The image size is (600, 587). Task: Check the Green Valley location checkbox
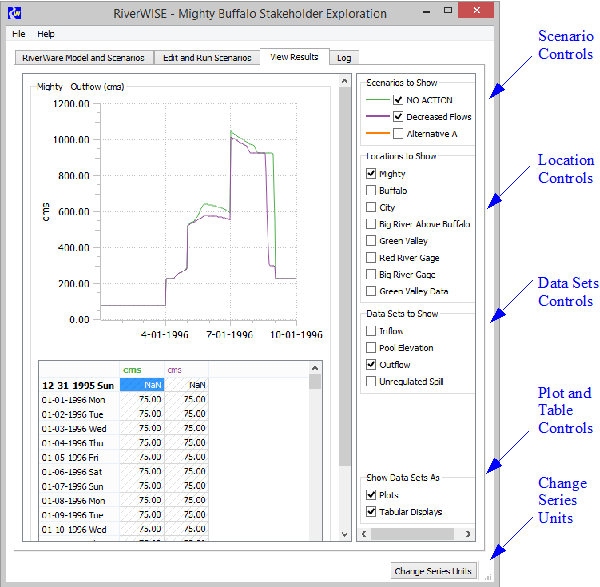click(x=372, y=241)
